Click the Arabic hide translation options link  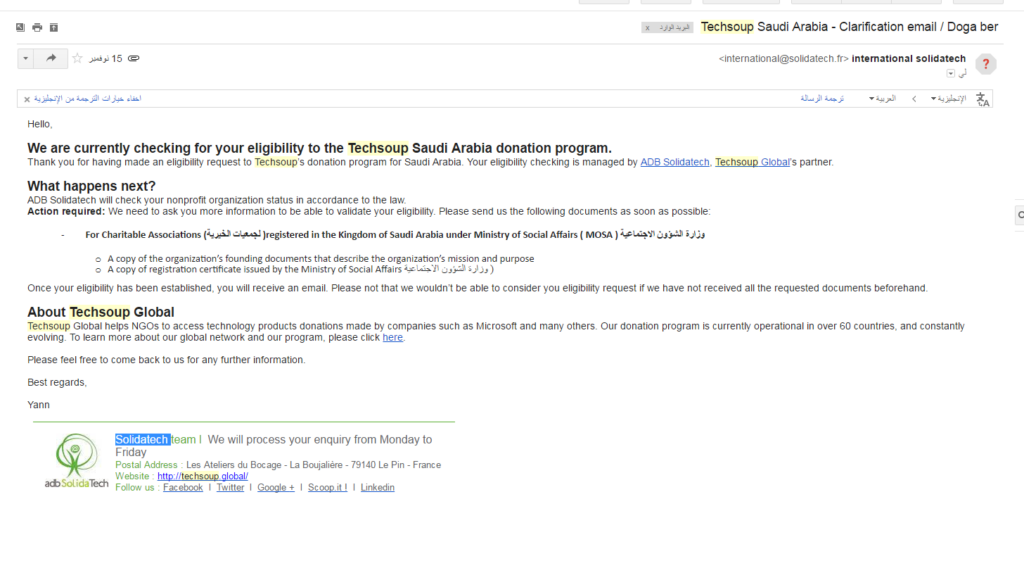click(88, 99)
